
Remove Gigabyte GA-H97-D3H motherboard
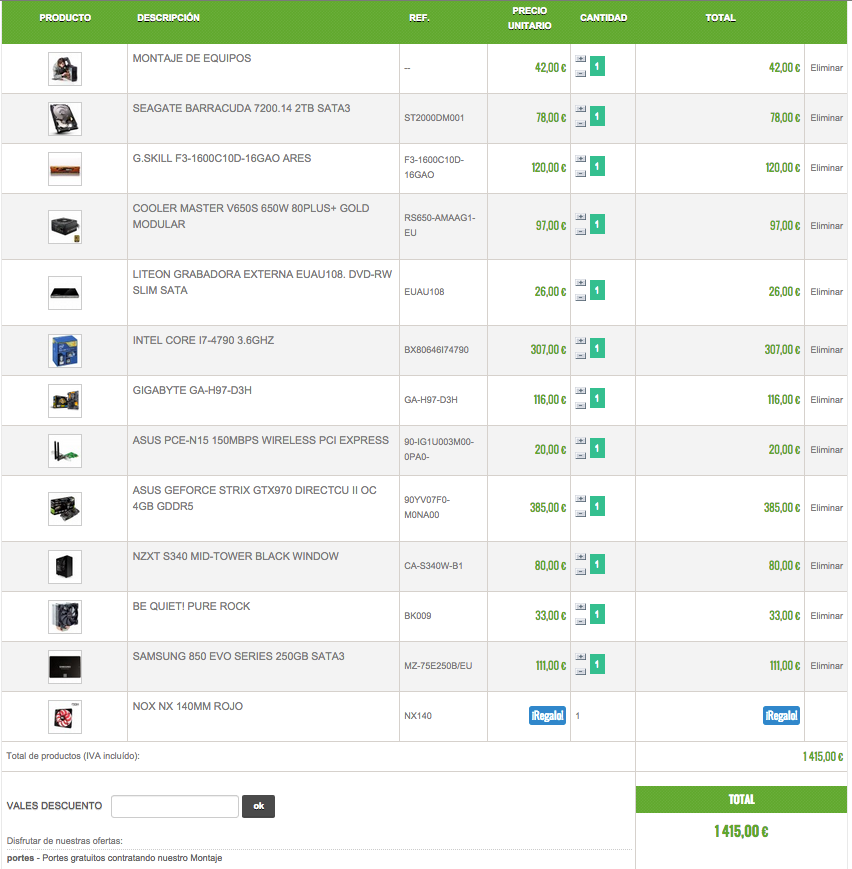point(826,400)
